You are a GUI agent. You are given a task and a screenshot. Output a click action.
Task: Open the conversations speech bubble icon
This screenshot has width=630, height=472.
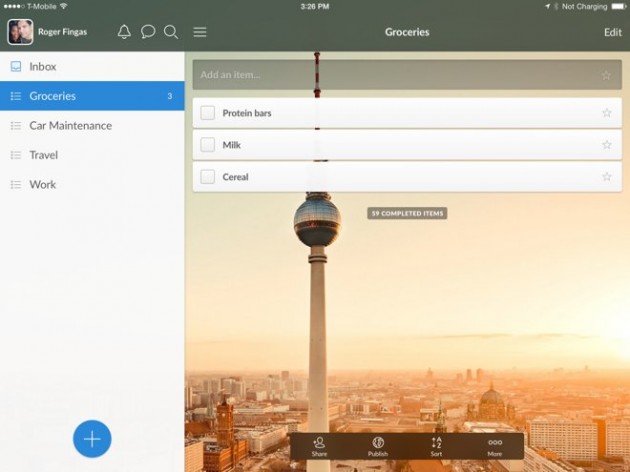click(148, 32)
